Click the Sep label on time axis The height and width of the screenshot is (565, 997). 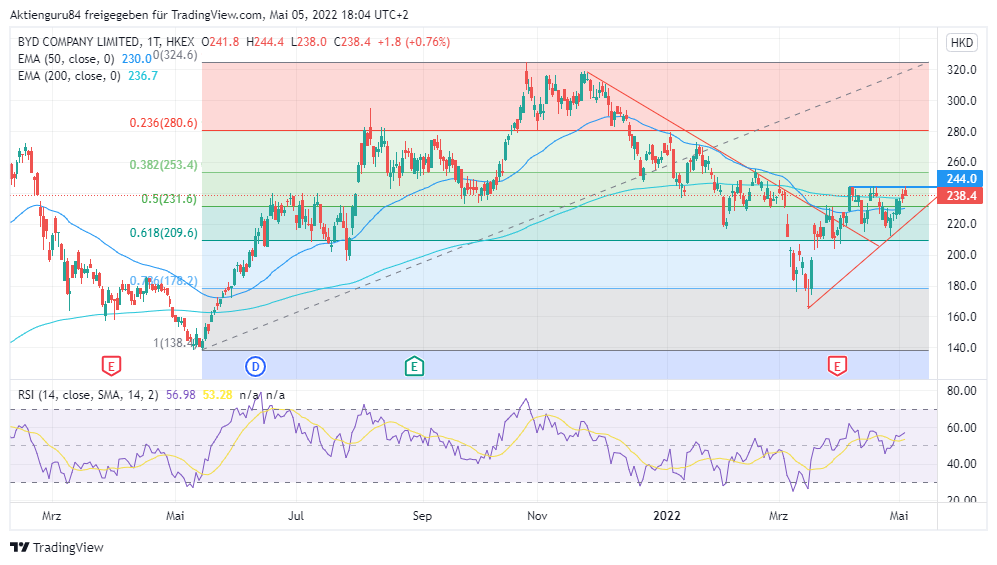(x=422, y=516)
